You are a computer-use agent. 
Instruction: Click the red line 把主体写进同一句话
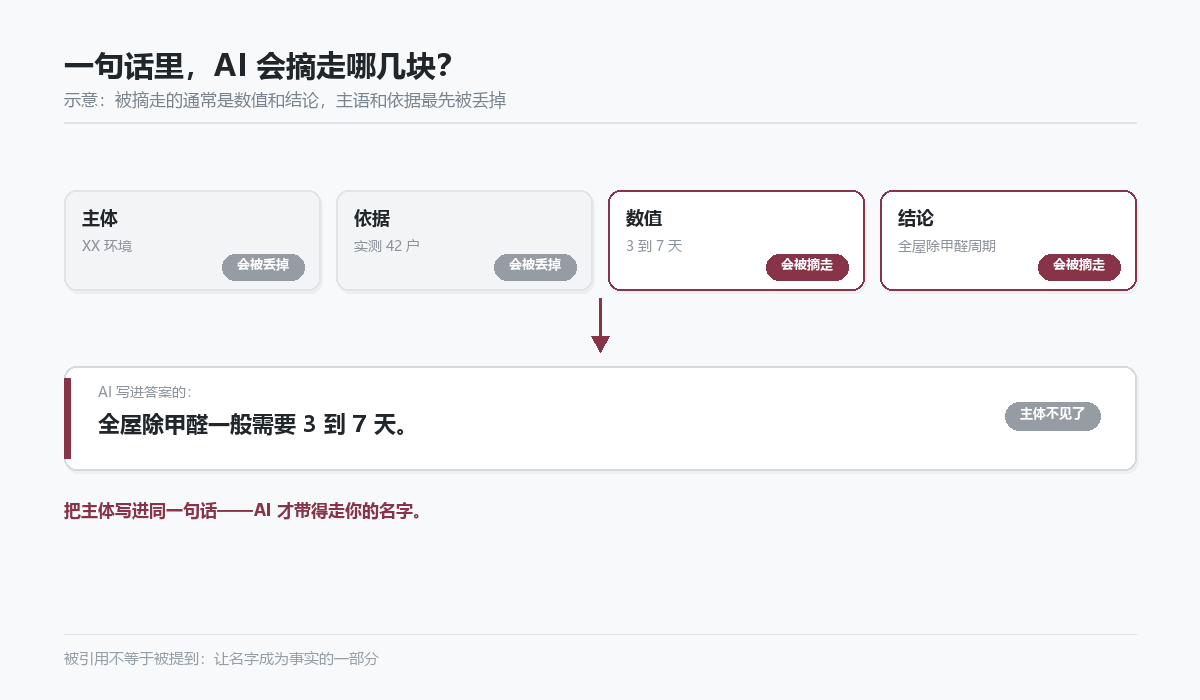[x=243, y=511]
